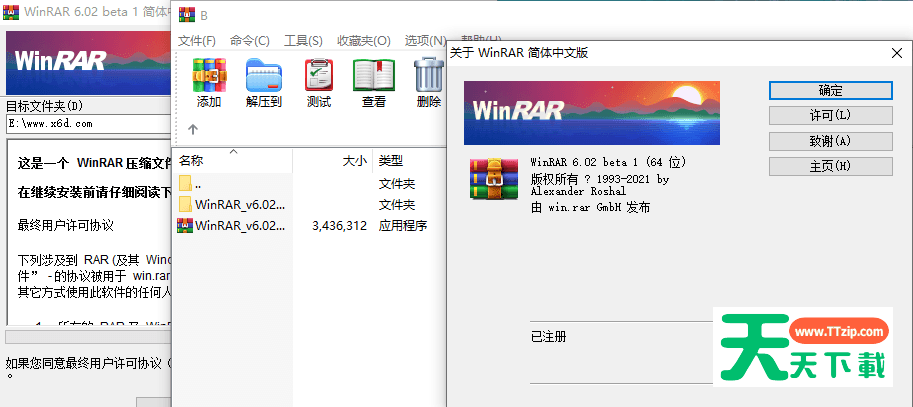Click the 许可(L) button
913x407 pixels.
[x=831, y=115]
